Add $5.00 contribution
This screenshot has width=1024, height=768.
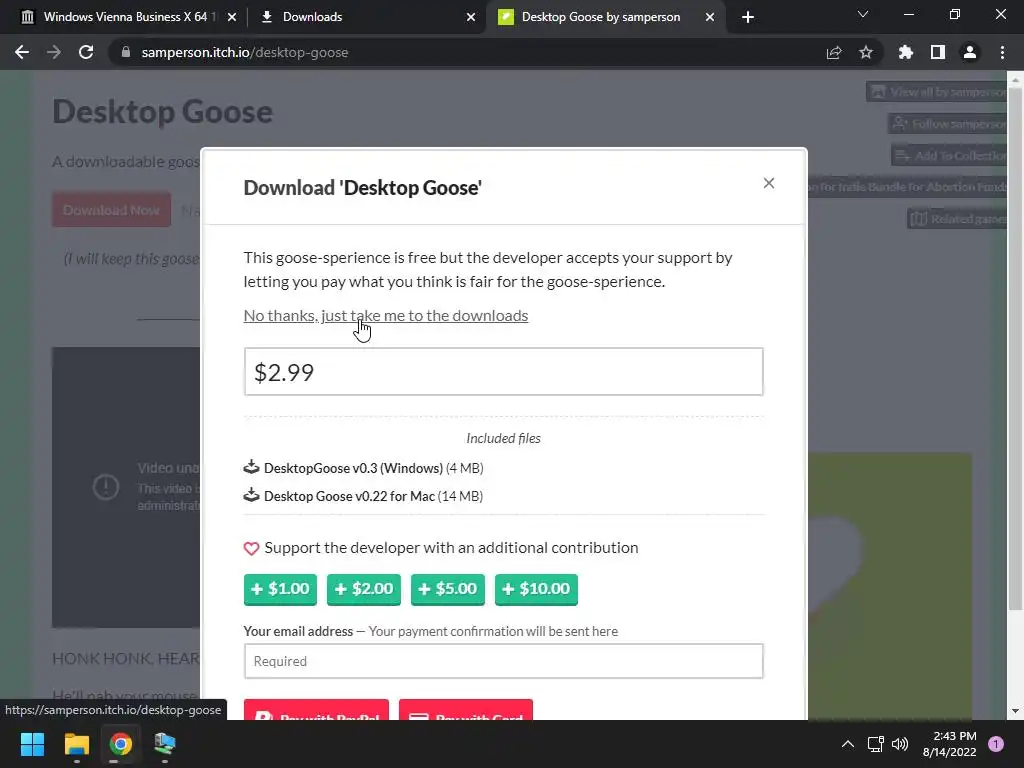448,589
